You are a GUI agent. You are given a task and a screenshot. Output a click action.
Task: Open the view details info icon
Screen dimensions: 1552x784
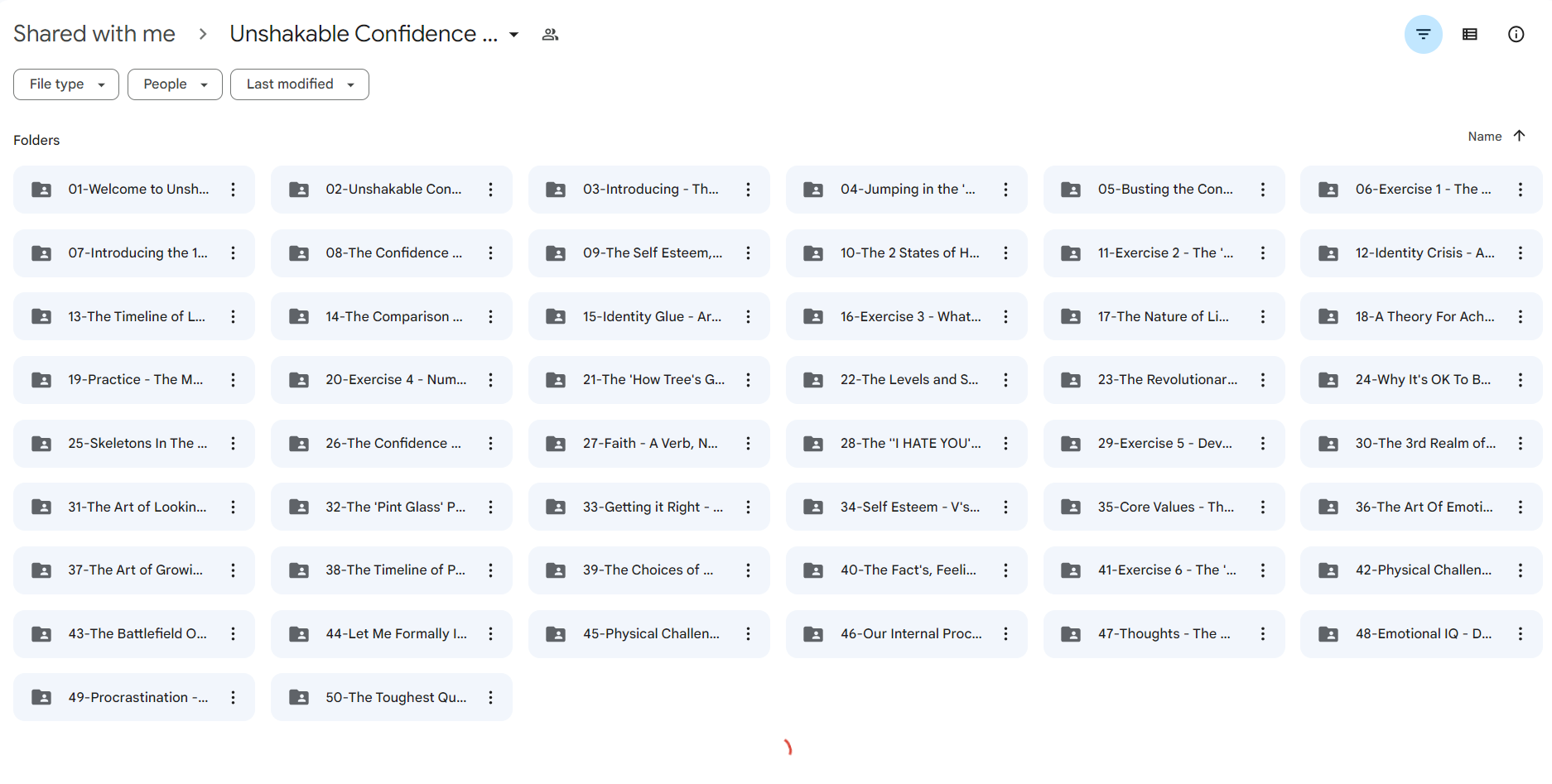pyautogui.click(x=1516, y=34)
